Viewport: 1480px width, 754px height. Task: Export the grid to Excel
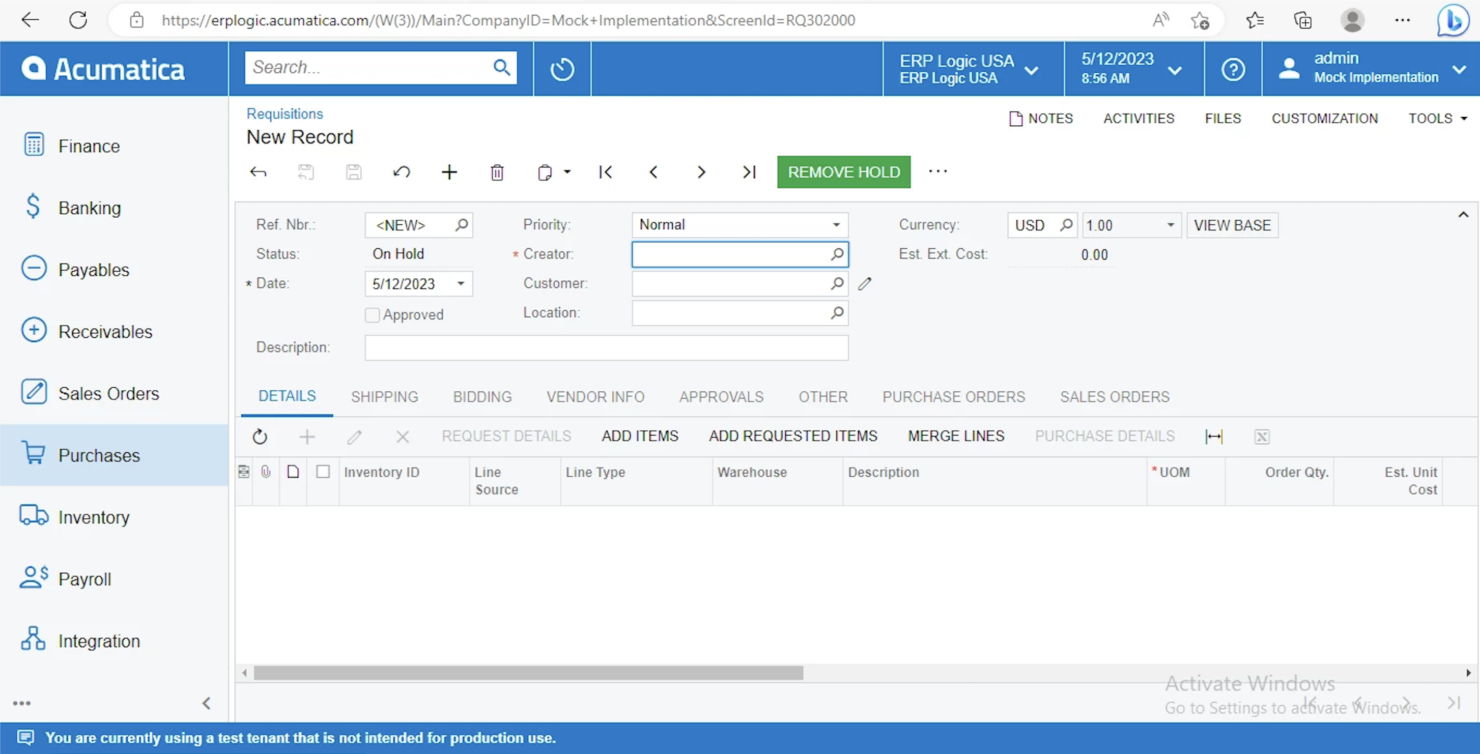[x=1261, y=436]
